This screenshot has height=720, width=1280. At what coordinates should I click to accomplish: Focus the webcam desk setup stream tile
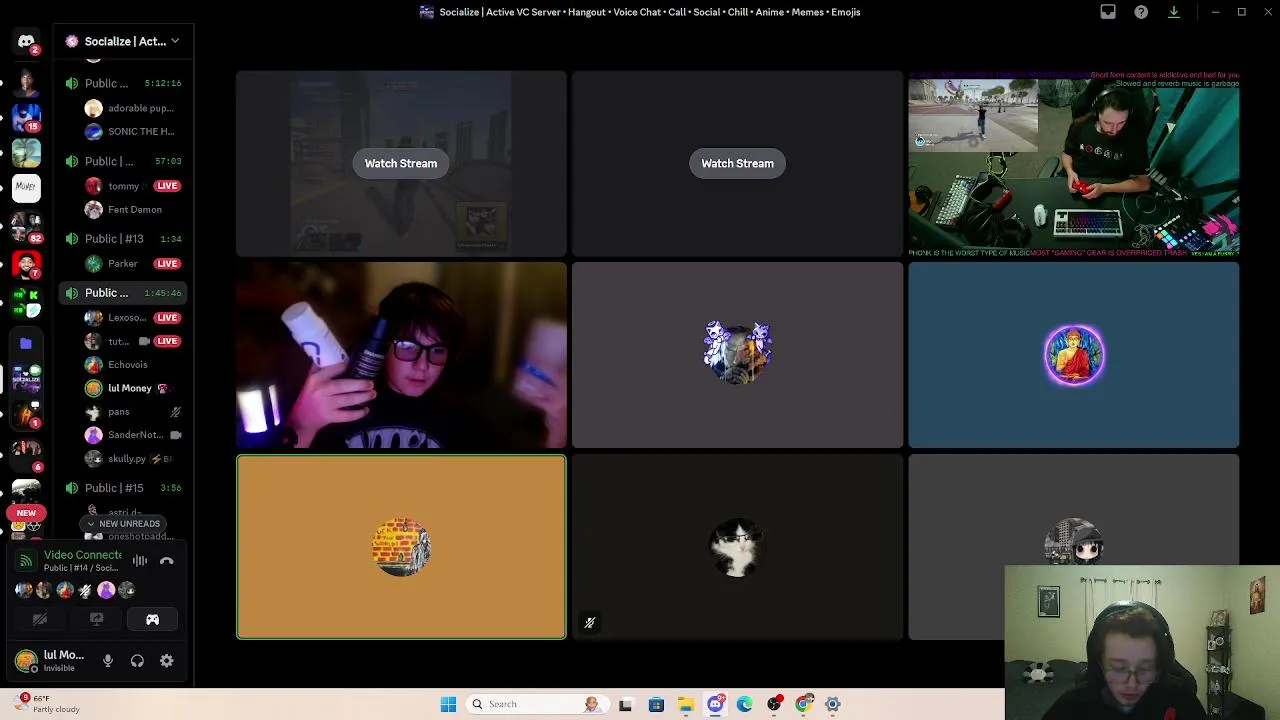pyautogui.click(x=1074, y=163)
